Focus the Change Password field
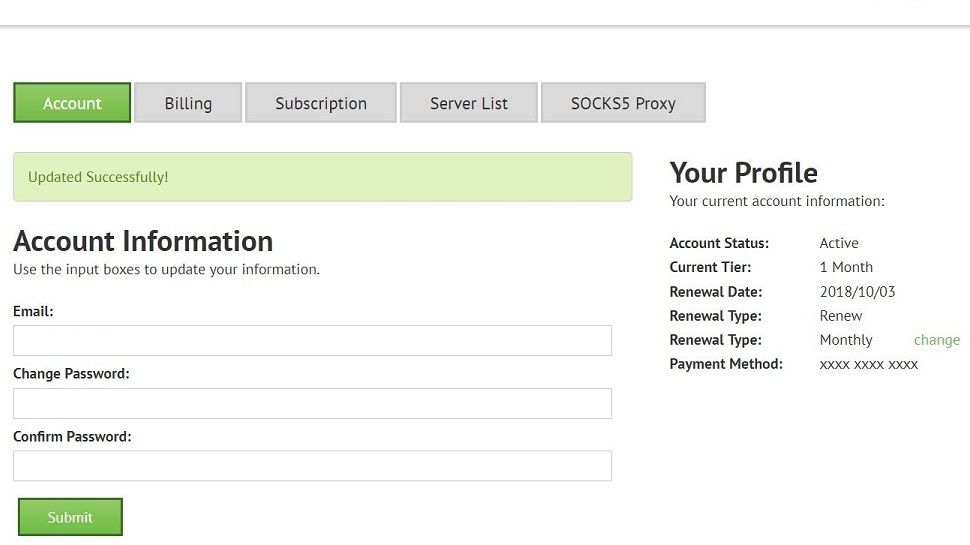Viewport: 970px width, 545px height. pos(312,403)
